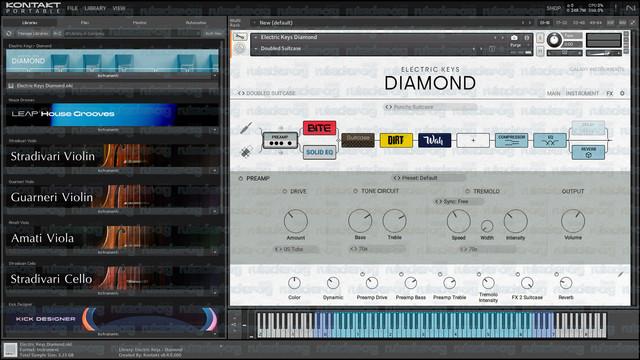This screenshot has width=640, height=360.
Task: Click the Instr Nav button
Action: click(x=213, y=33)
